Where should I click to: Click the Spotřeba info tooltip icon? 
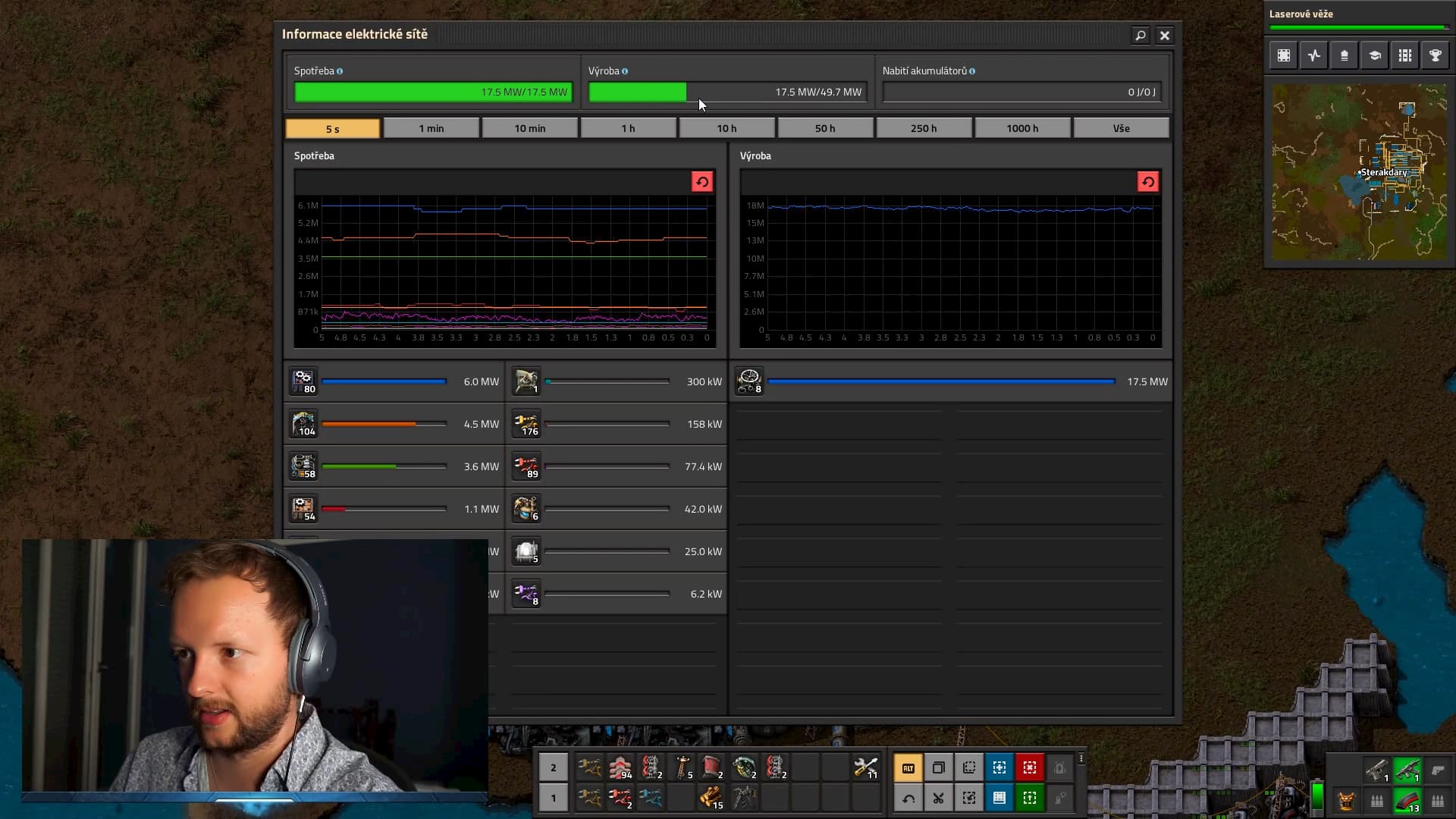tap(340, 71)
